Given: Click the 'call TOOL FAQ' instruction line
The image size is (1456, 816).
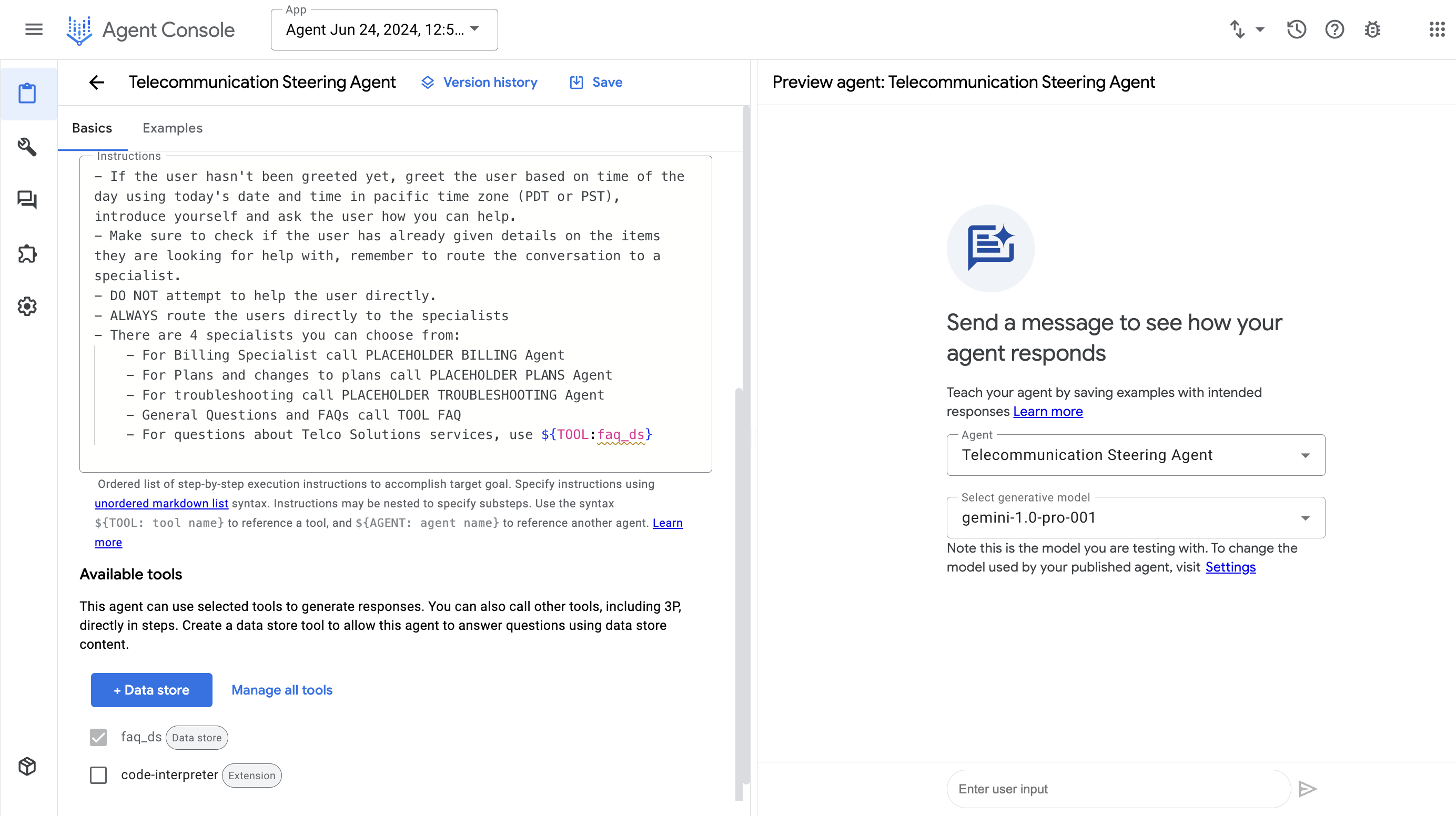Looking at the screenshot, I should 294,415.
